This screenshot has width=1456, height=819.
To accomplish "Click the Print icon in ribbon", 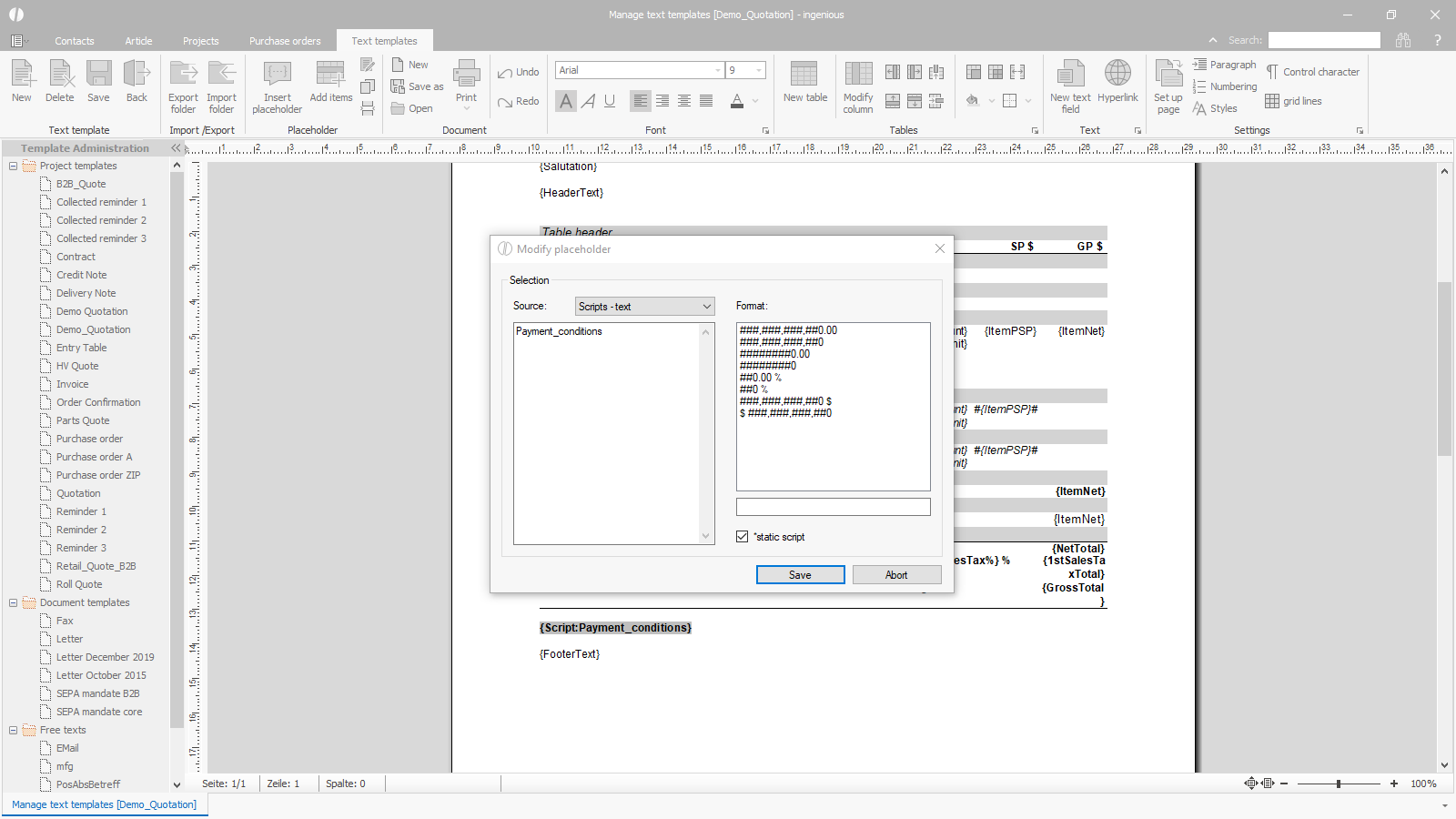I will 466,82.
